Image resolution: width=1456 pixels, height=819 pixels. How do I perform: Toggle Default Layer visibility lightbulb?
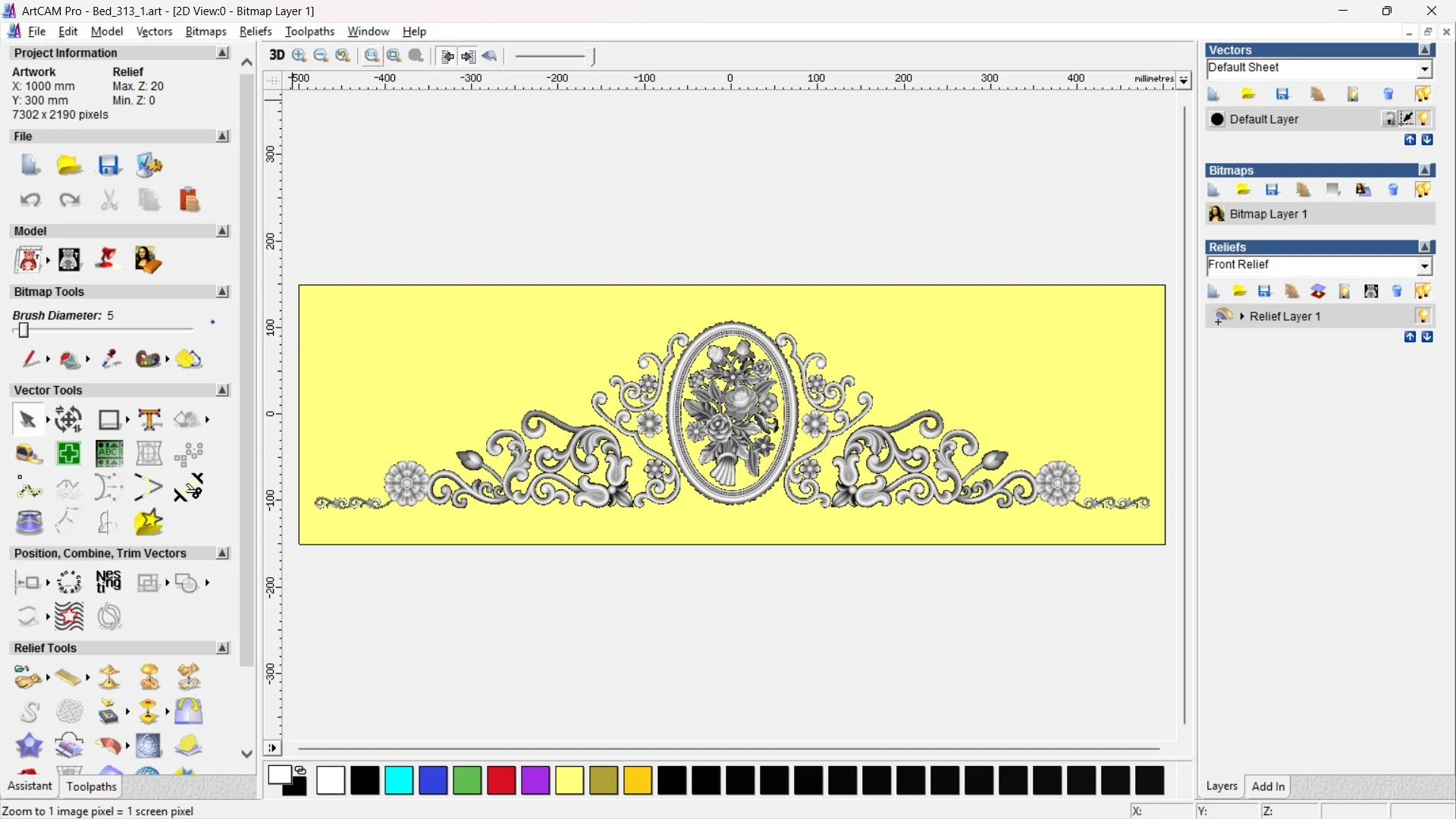(x=1423, y=119)
